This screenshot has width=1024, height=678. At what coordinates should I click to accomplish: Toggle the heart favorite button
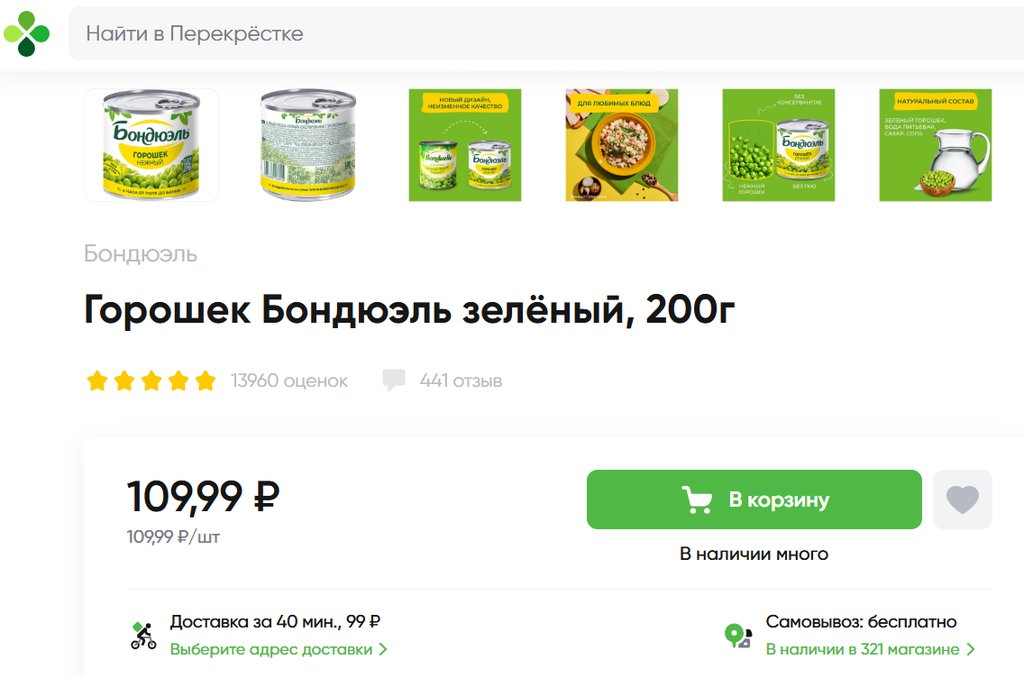click(x=962, y=500)
